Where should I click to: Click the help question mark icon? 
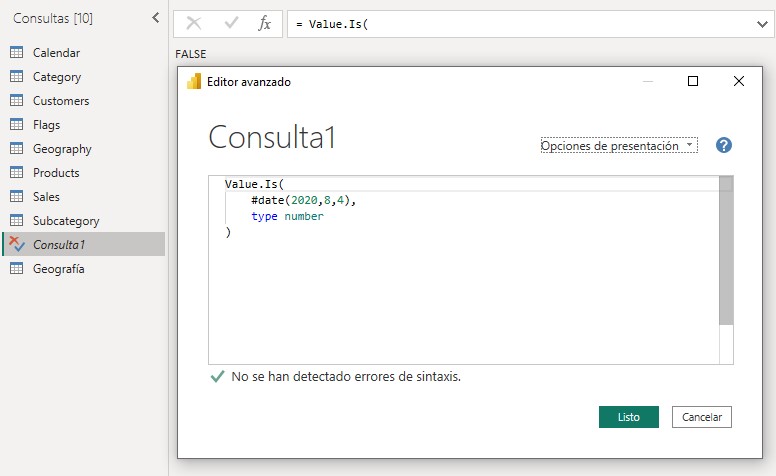[724, 145]
